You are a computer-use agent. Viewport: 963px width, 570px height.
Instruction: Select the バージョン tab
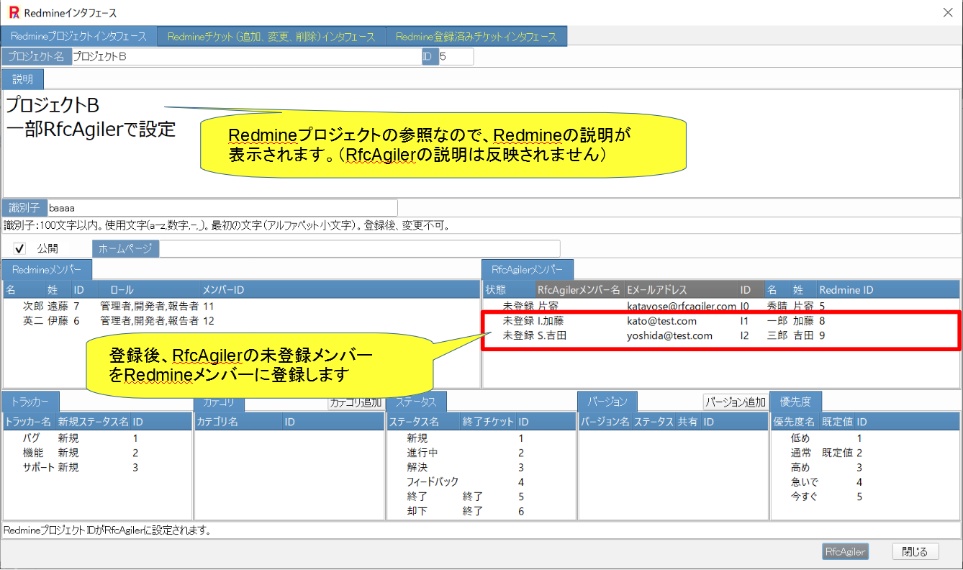coord(607,402)
